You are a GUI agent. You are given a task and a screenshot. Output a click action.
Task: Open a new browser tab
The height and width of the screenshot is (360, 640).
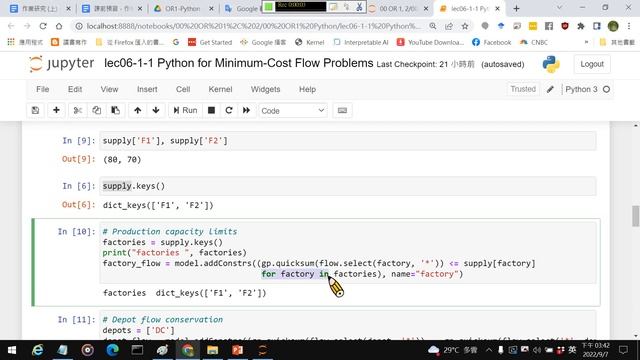[x=516, y=9]
